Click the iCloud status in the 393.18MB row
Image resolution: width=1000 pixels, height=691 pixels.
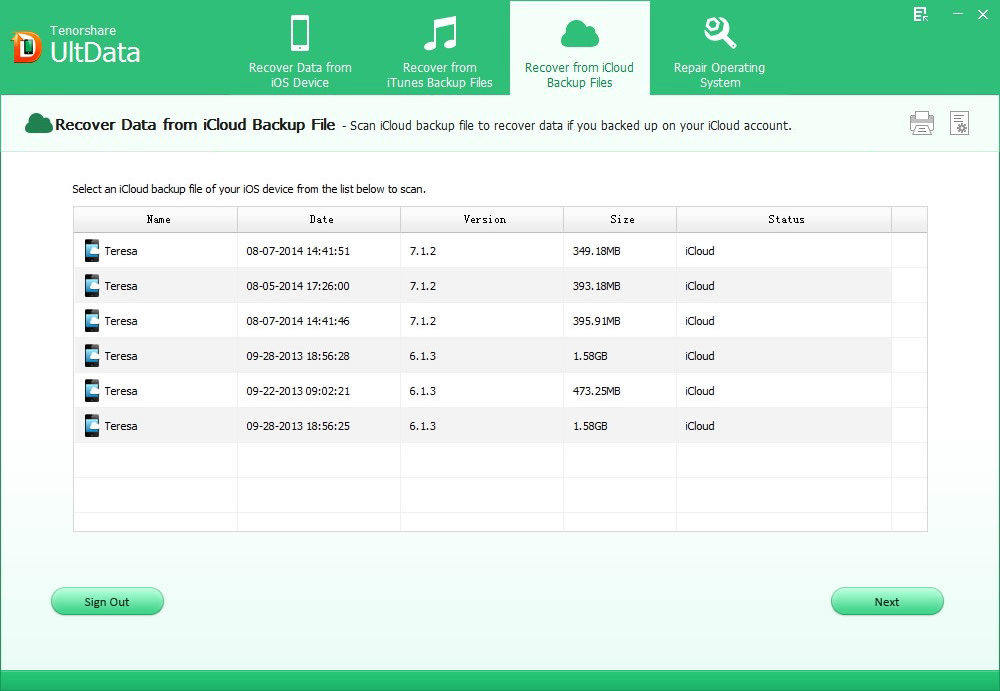700,286
